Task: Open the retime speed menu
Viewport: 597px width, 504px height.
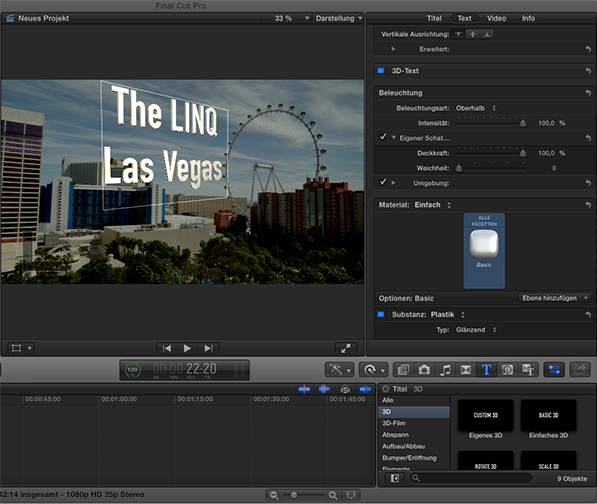Action: coord(374,370)
